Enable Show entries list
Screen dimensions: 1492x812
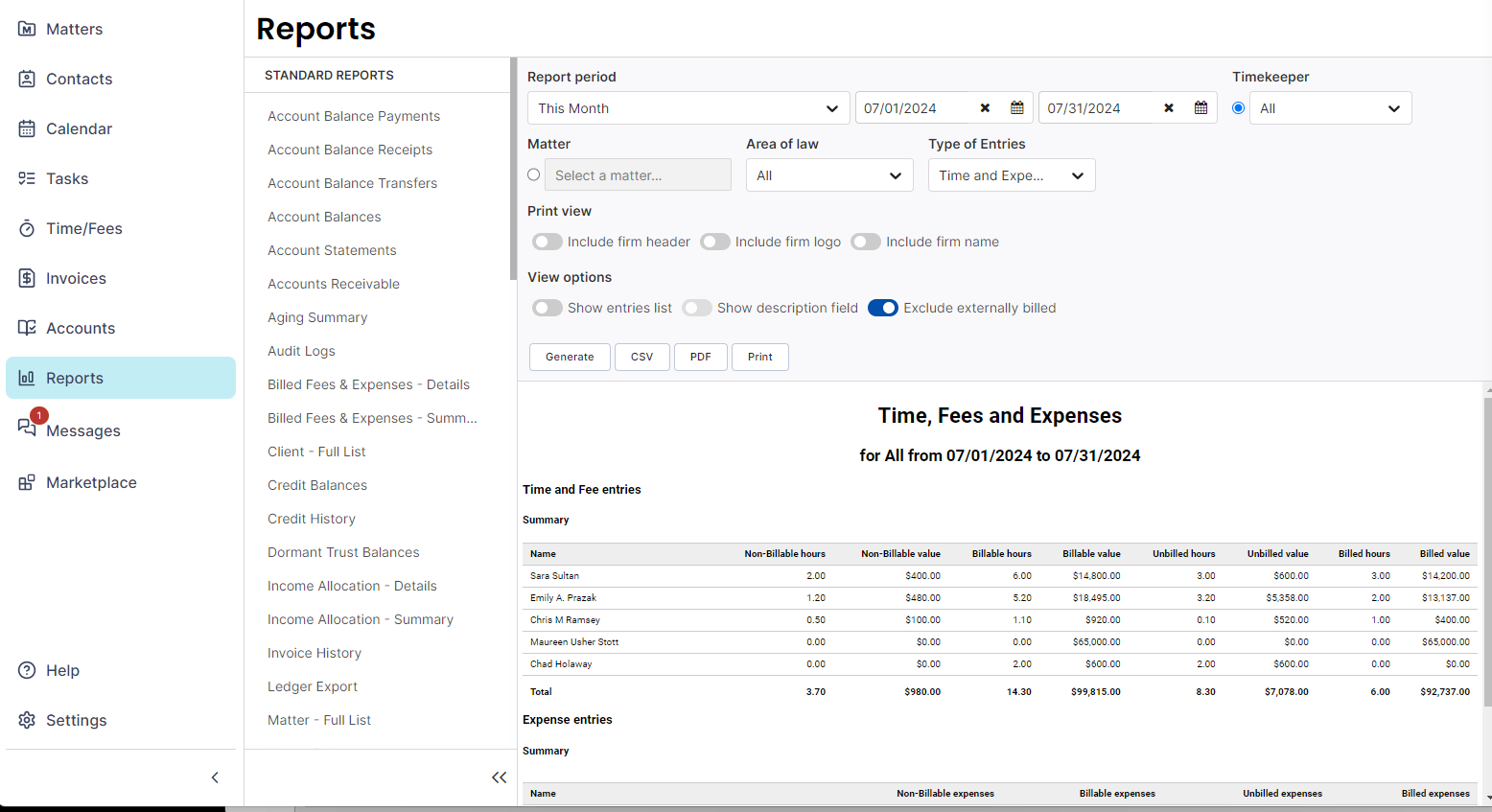point(548,308)
